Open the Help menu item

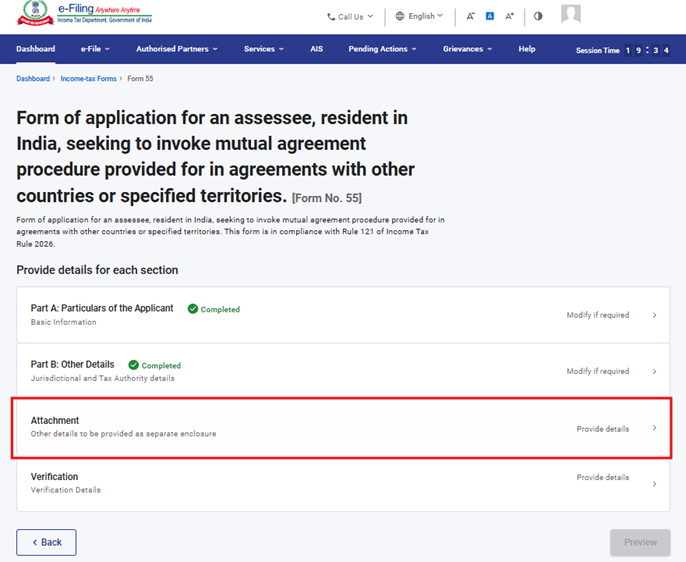(x=527, y=49)
